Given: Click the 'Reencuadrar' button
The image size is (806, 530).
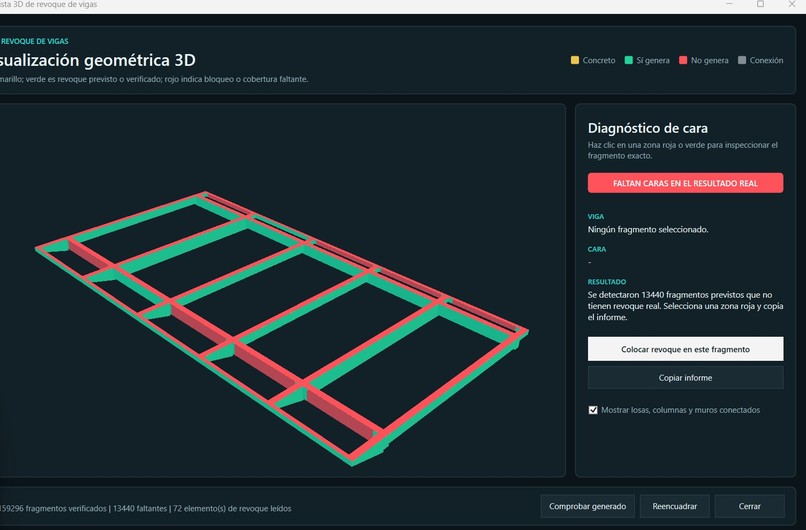Looking at the screenshot, I should click(x=674, y=506).
